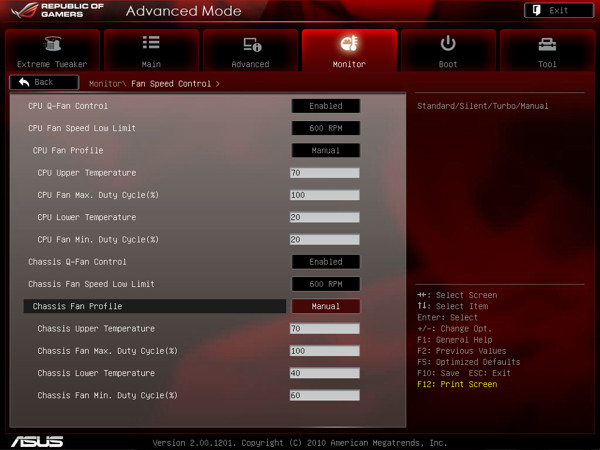
Task: Click the Boot tab label
Action: tap(448, 64)
